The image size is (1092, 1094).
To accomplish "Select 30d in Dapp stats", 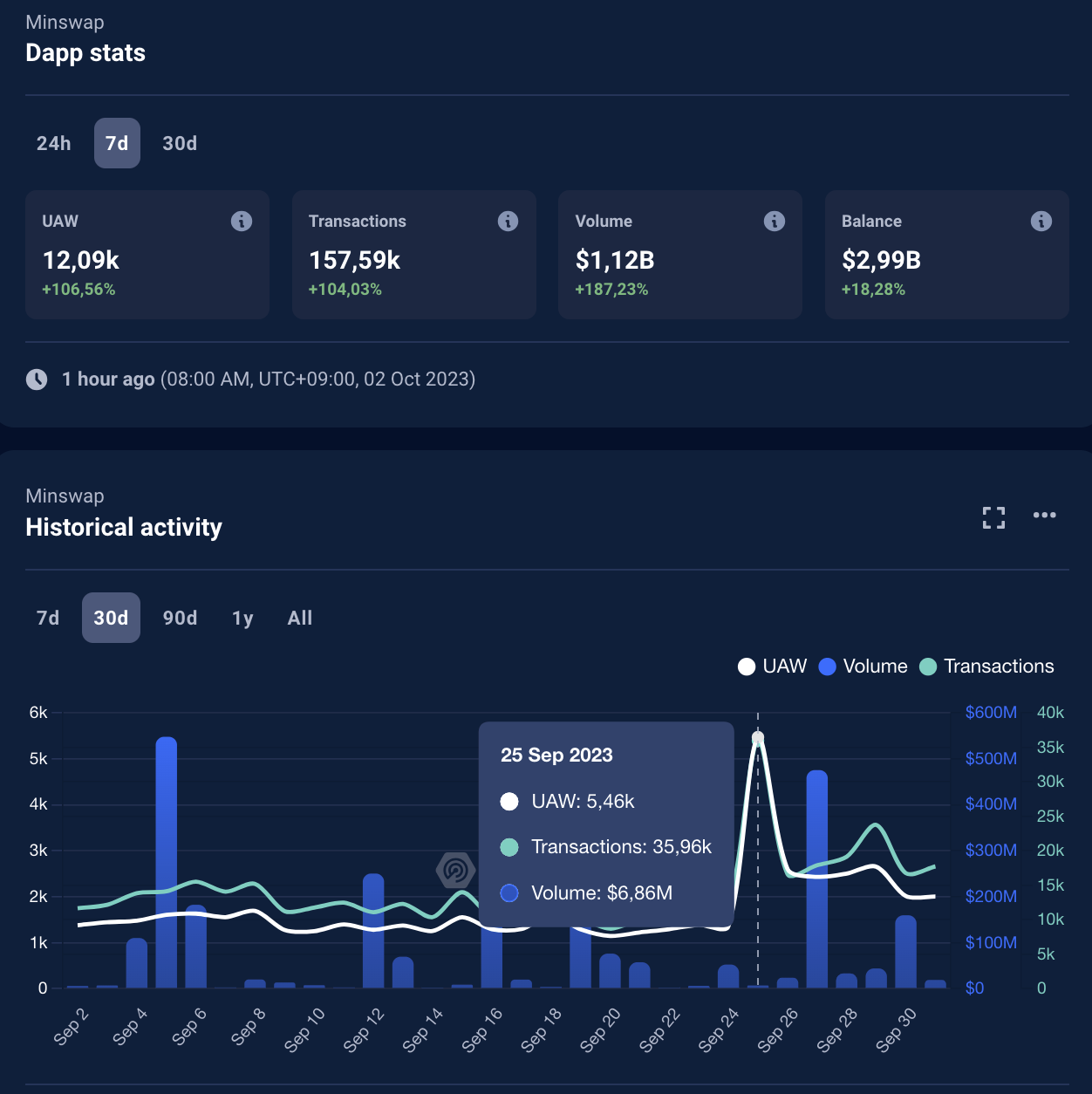I will (x=180, y=143).
